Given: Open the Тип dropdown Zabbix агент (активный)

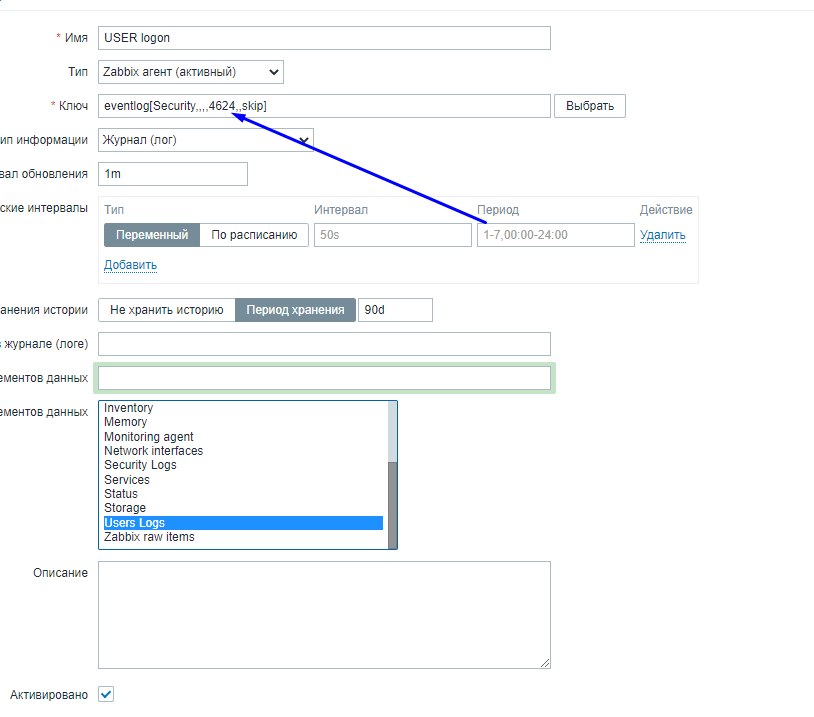Looking at the screenshot, I should pos(191,72).
